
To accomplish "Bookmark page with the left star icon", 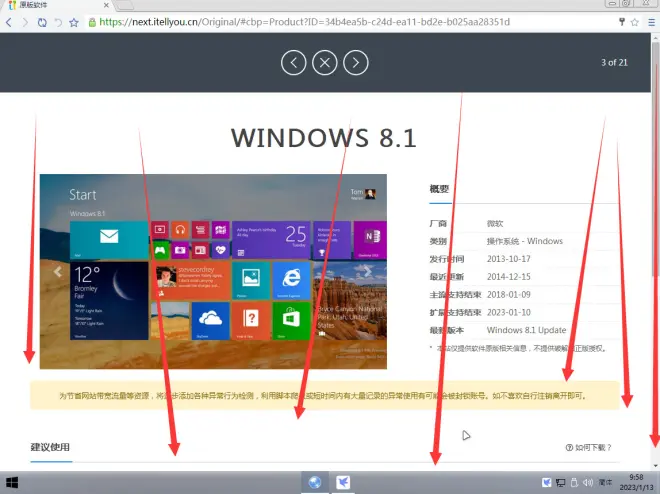I will (x=74, y=22).
